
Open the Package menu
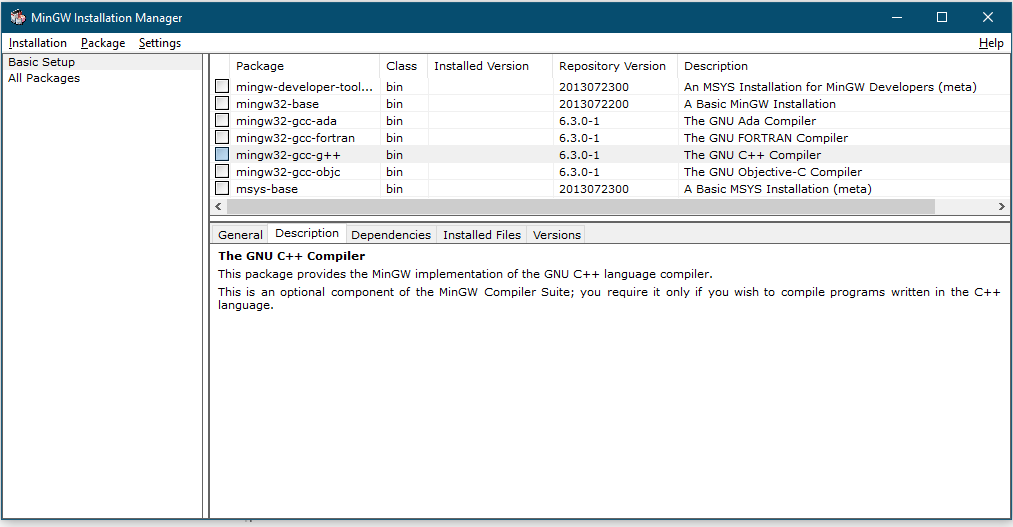tap(103, 43)
